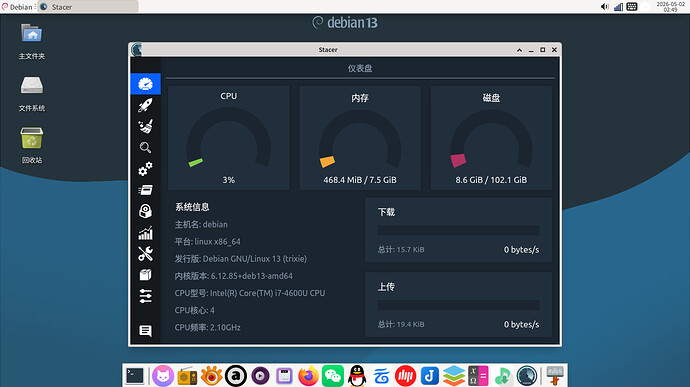This screenshot has width=690, height=387.
Task: Open the stacked layers app in dock
Action: [x=454, y=376]
